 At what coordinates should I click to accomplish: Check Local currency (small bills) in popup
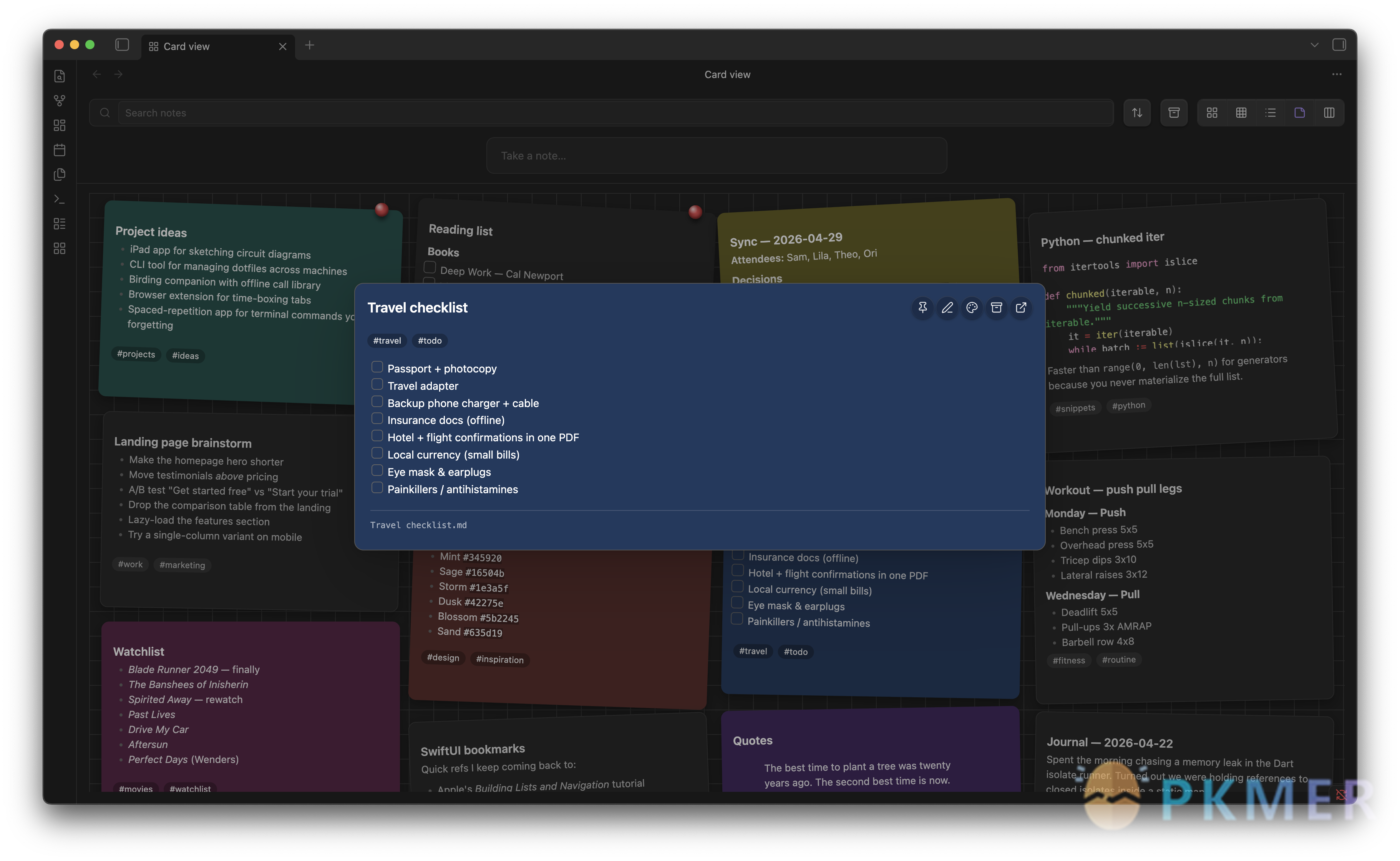coord(377,453)
